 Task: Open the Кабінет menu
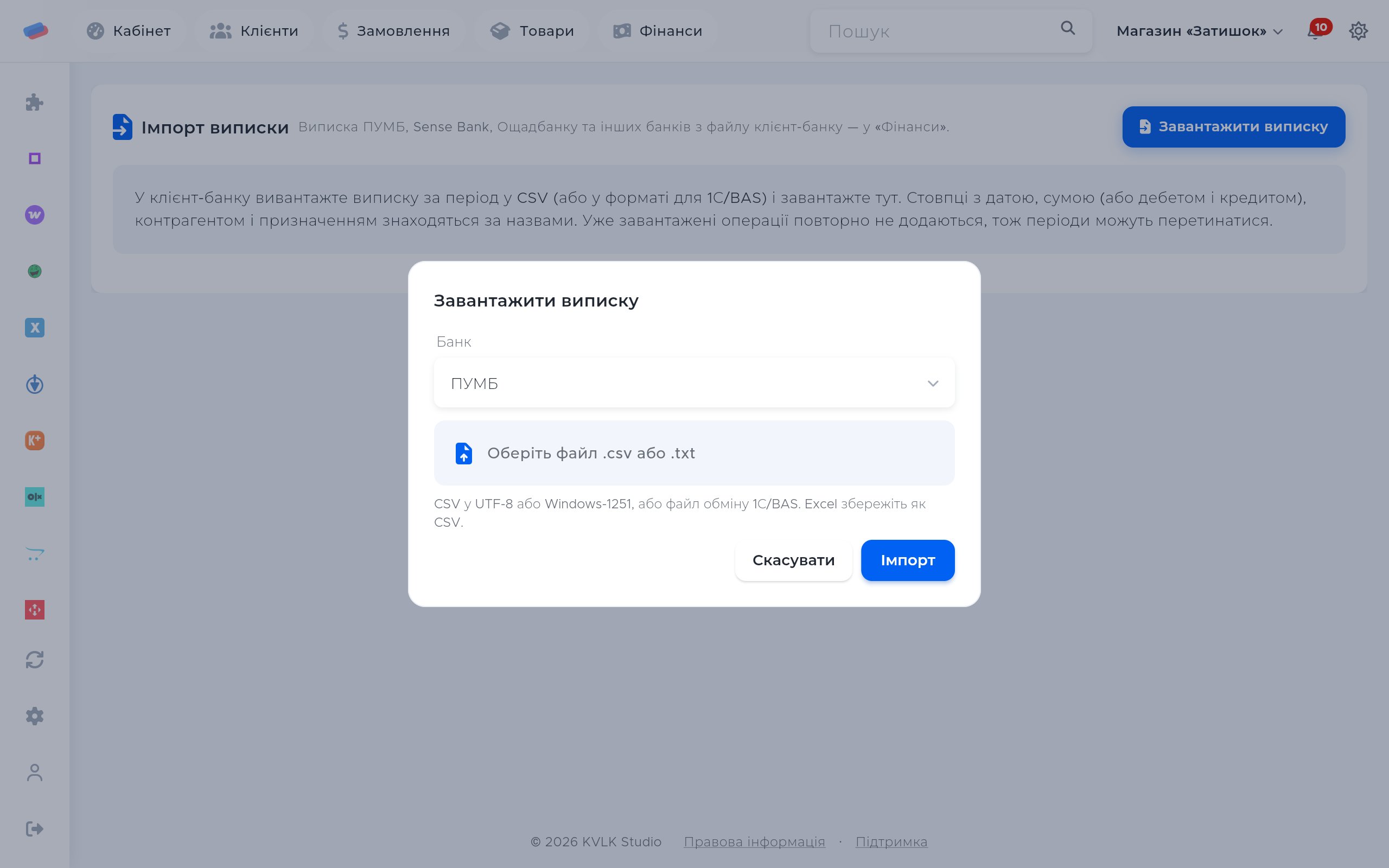[x=129, y=31]
